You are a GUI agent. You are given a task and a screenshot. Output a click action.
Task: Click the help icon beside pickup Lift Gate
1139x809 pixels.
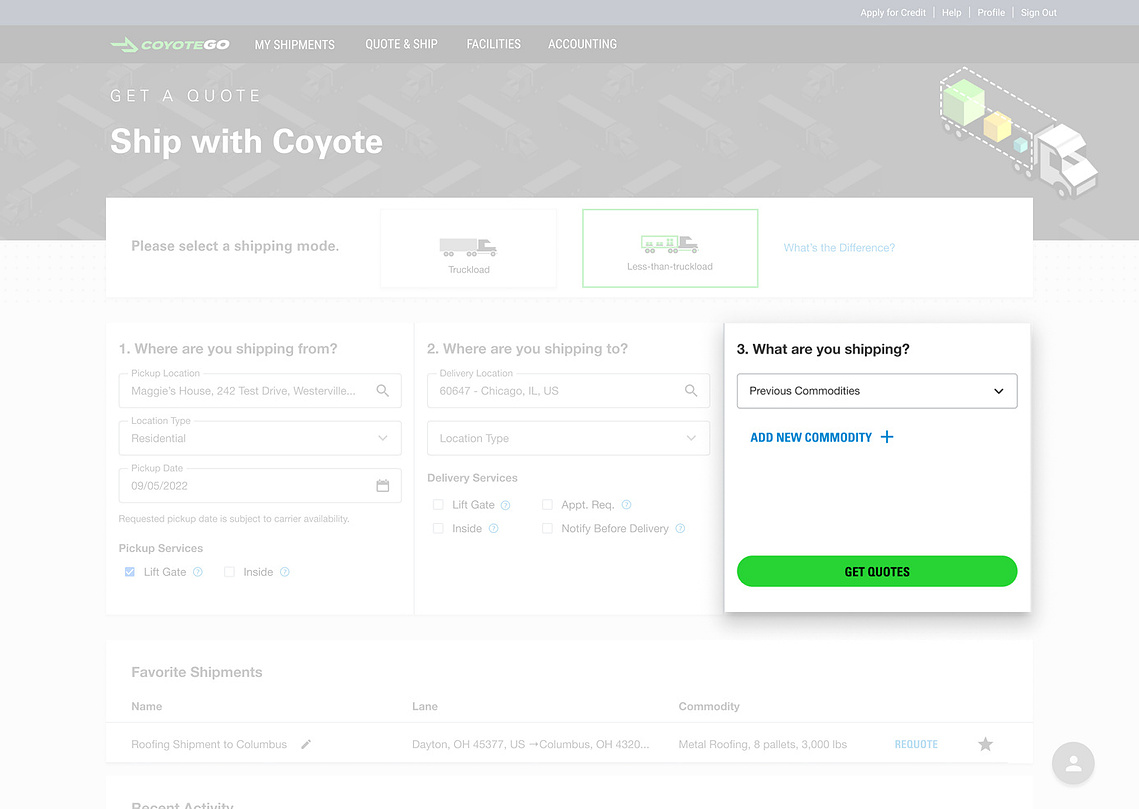click(198, 572)
